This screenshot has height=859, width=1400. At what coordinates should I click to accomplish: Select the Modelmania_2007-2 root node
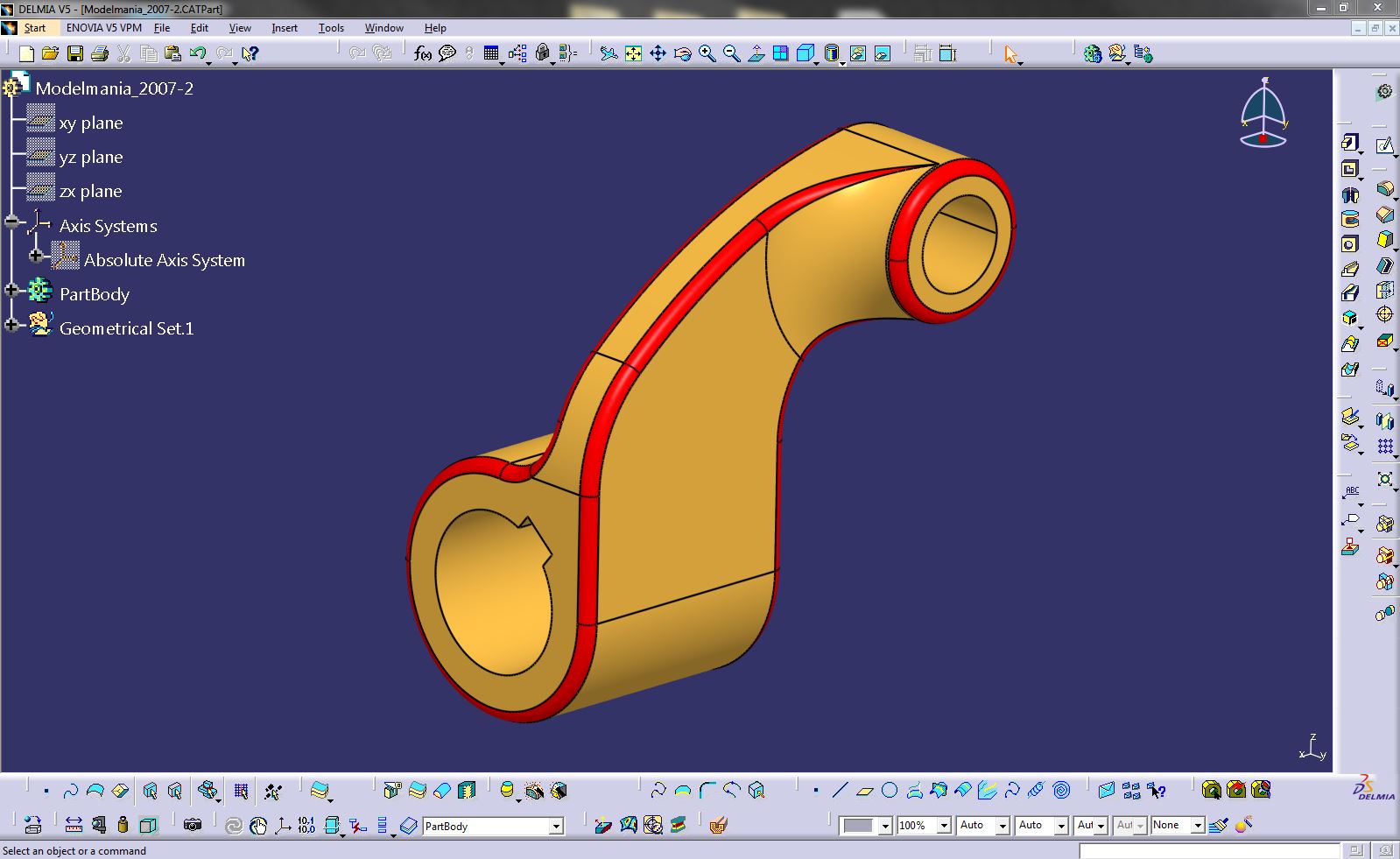tap(115, 88)
